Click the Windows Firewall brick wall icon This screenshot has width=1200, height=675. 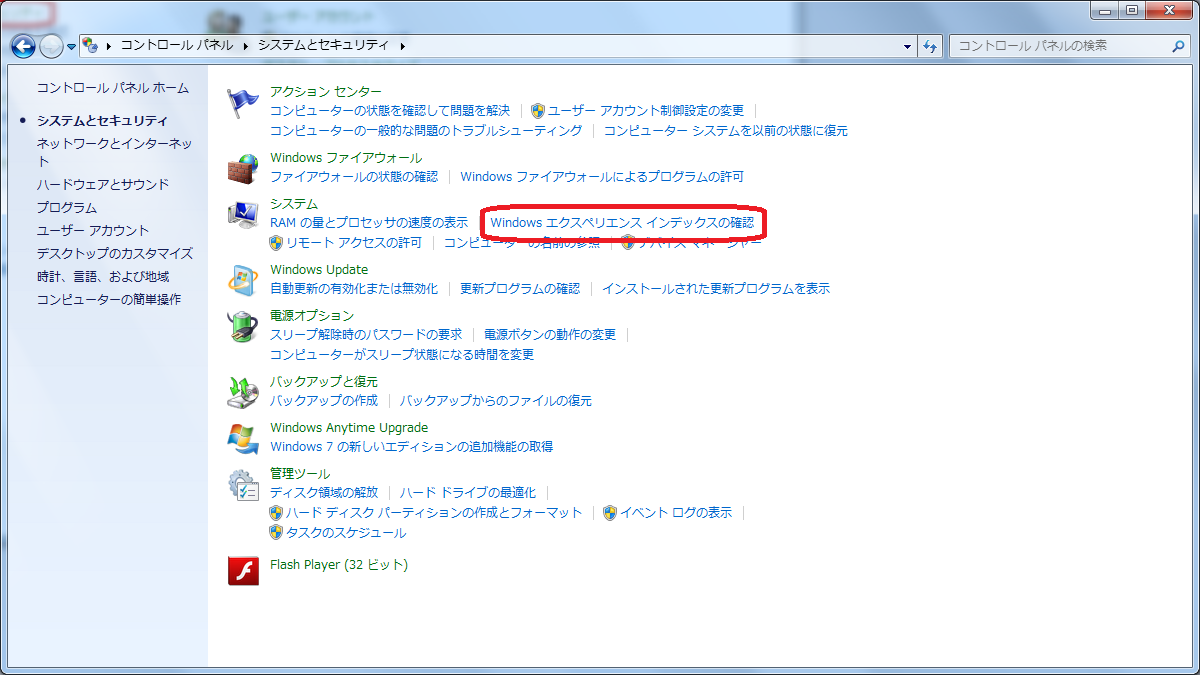pos(243,169)
